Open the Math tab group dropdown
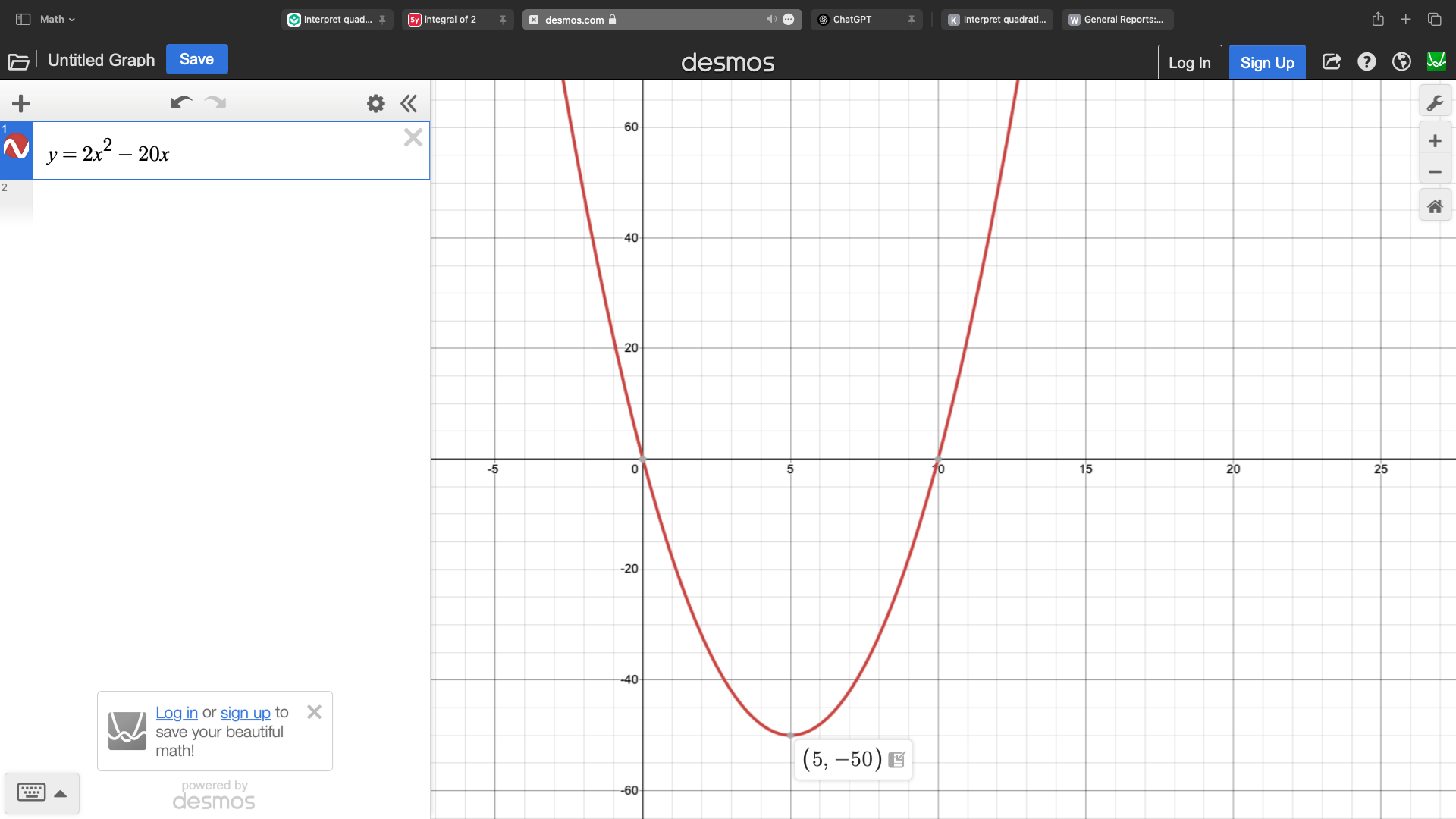This screenshot has width=1456, height=819. coord(58,20)
